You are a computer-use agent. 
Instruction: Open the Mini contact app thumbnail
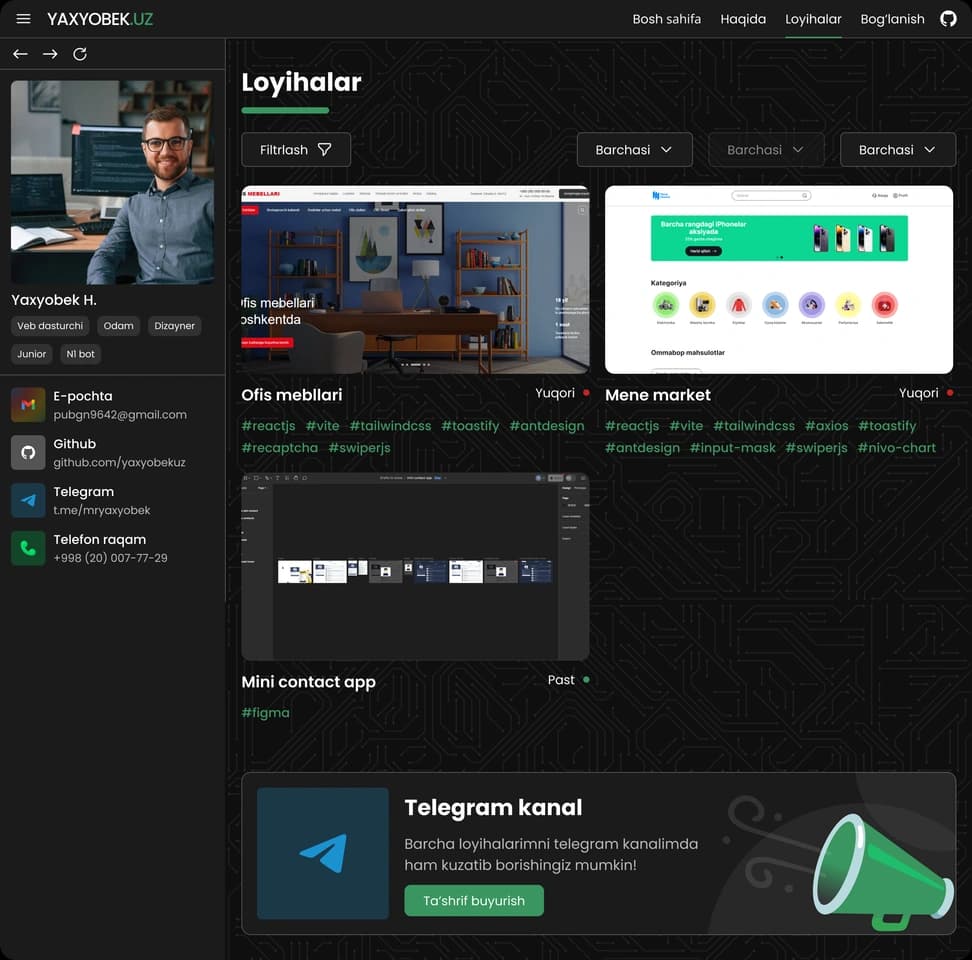415,566
